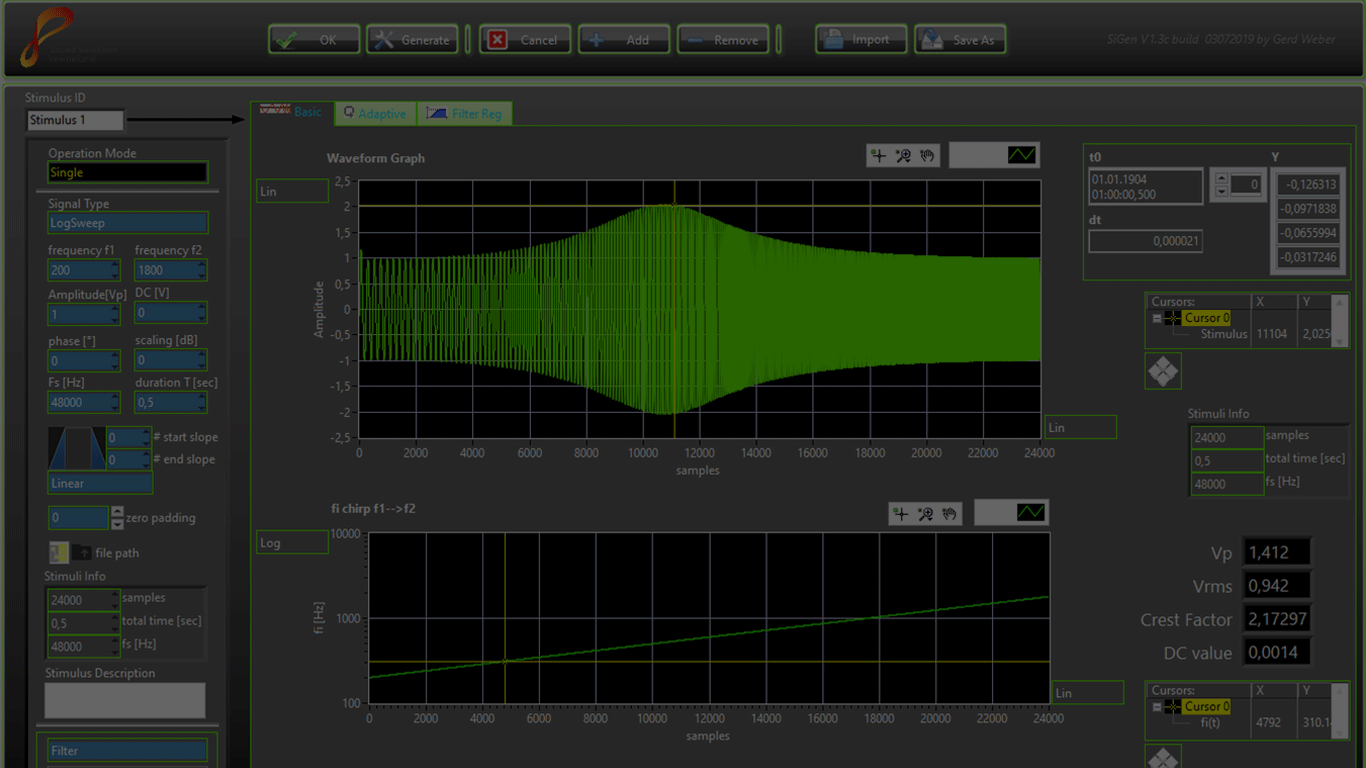This screenshot has width=1366, height=768.
Task: Select pan hand tool on Waveform Graph palette
Action: click(927, 155)
